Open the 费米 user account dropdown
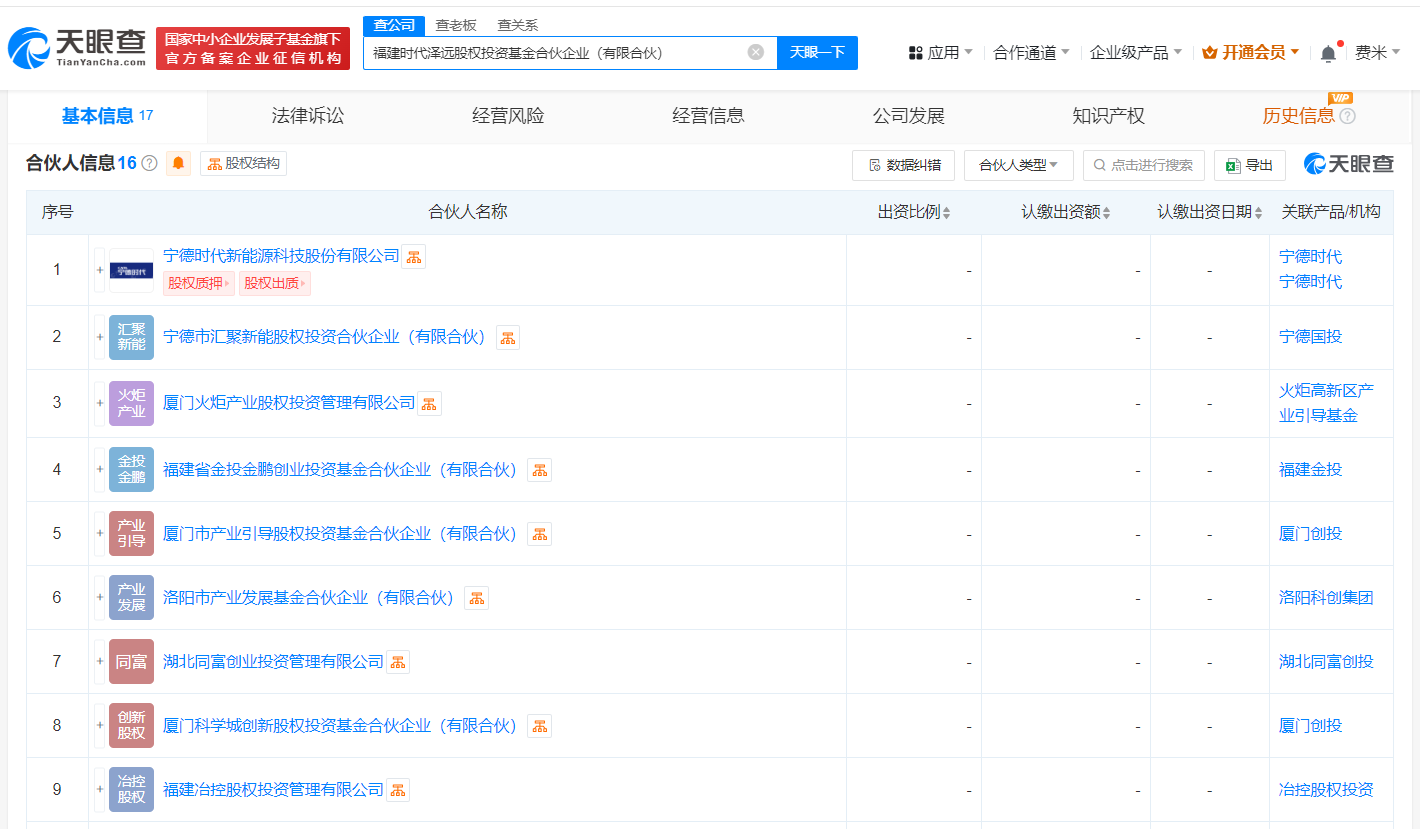Viewport: 1420px width, 829px height. point(1377,53)
